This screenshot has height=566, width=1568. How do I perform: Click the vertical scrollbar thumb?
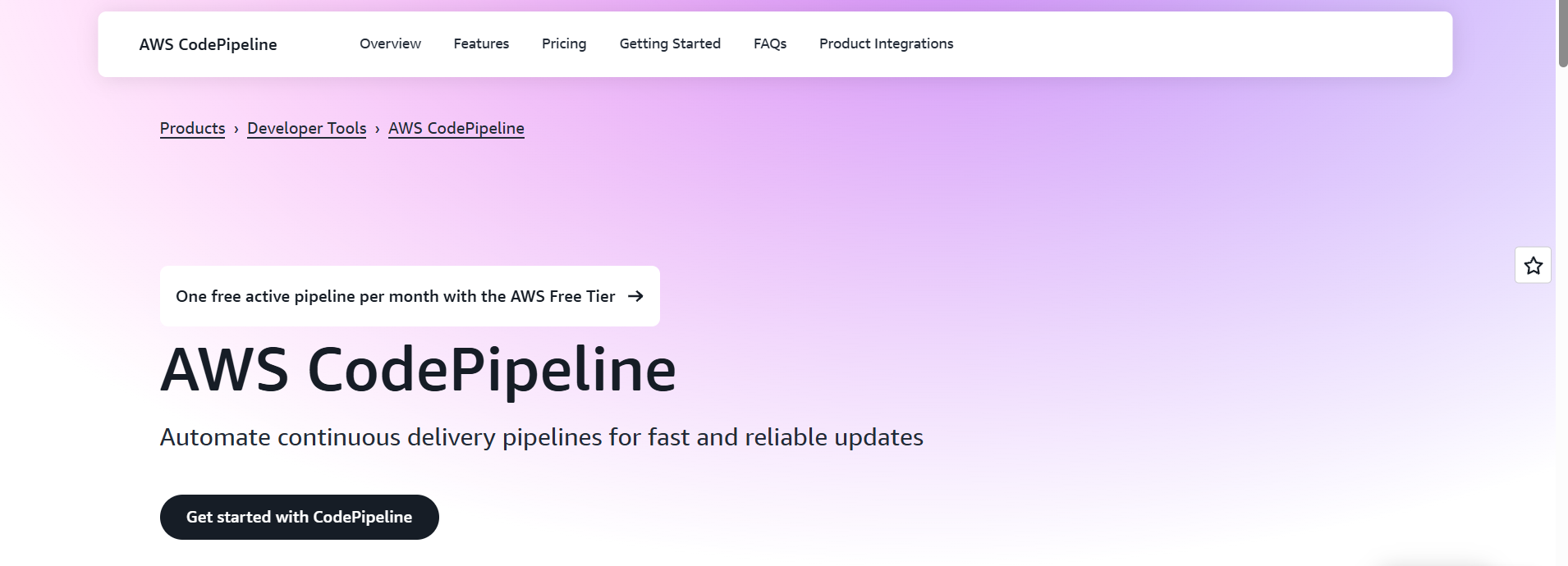tap(1561, 34)
